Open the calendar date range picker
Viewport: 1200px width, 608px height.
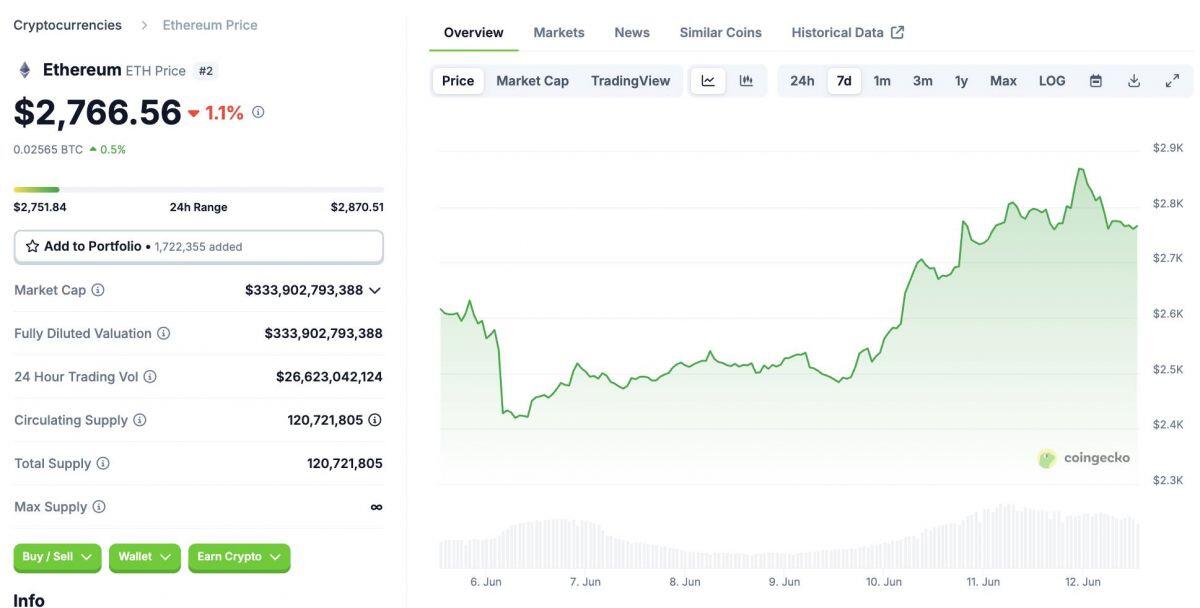click(1096, 81)
